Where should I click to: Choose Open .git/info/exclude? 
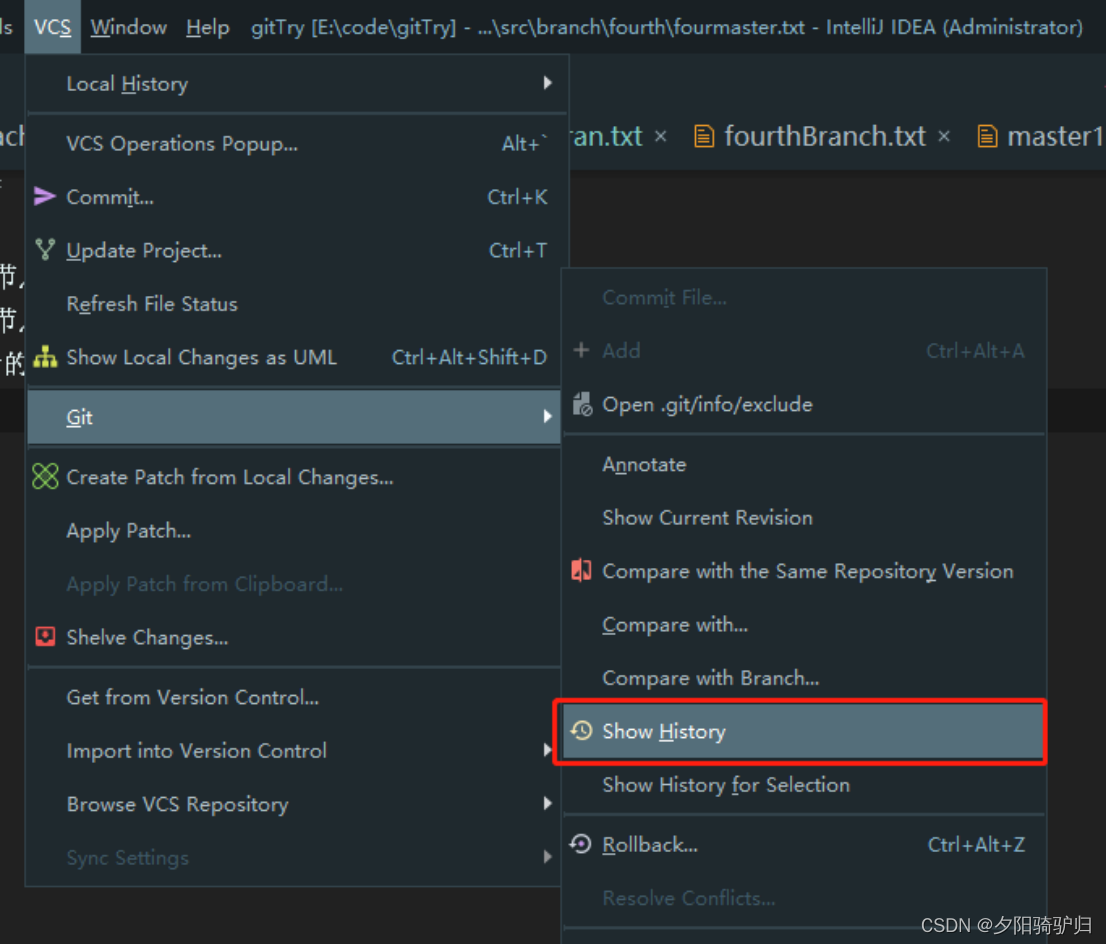pos(804,404)
